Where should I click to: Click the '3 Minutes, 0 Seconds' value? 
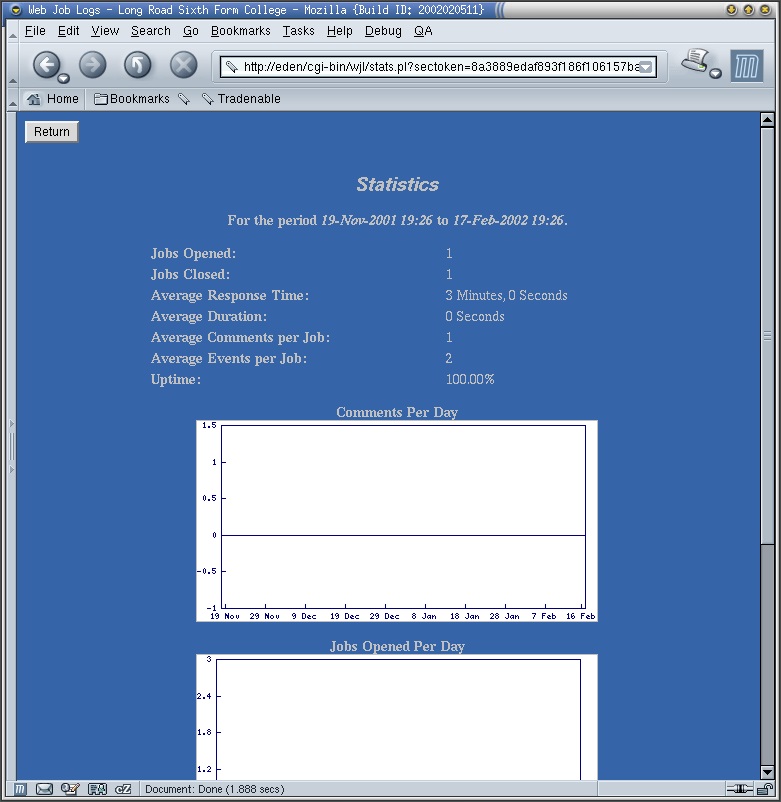click(x=506, y=296)
